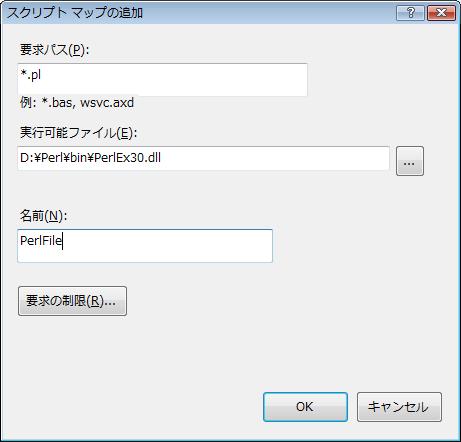Place cursor after the PerlFile text
This screenshot has width=461, height=442.
click(62, 241)
